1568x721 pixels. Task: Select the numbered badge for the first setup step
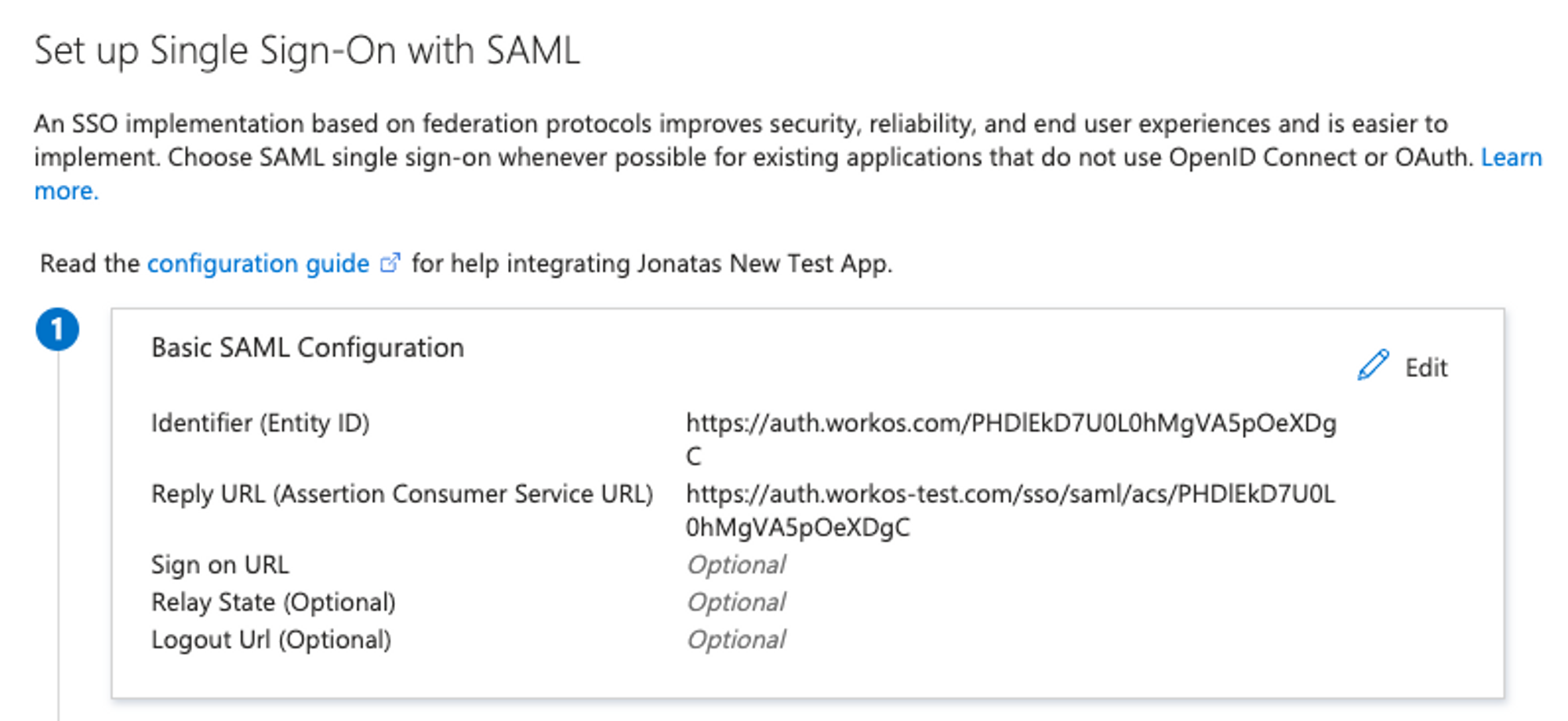click(59, 330)
